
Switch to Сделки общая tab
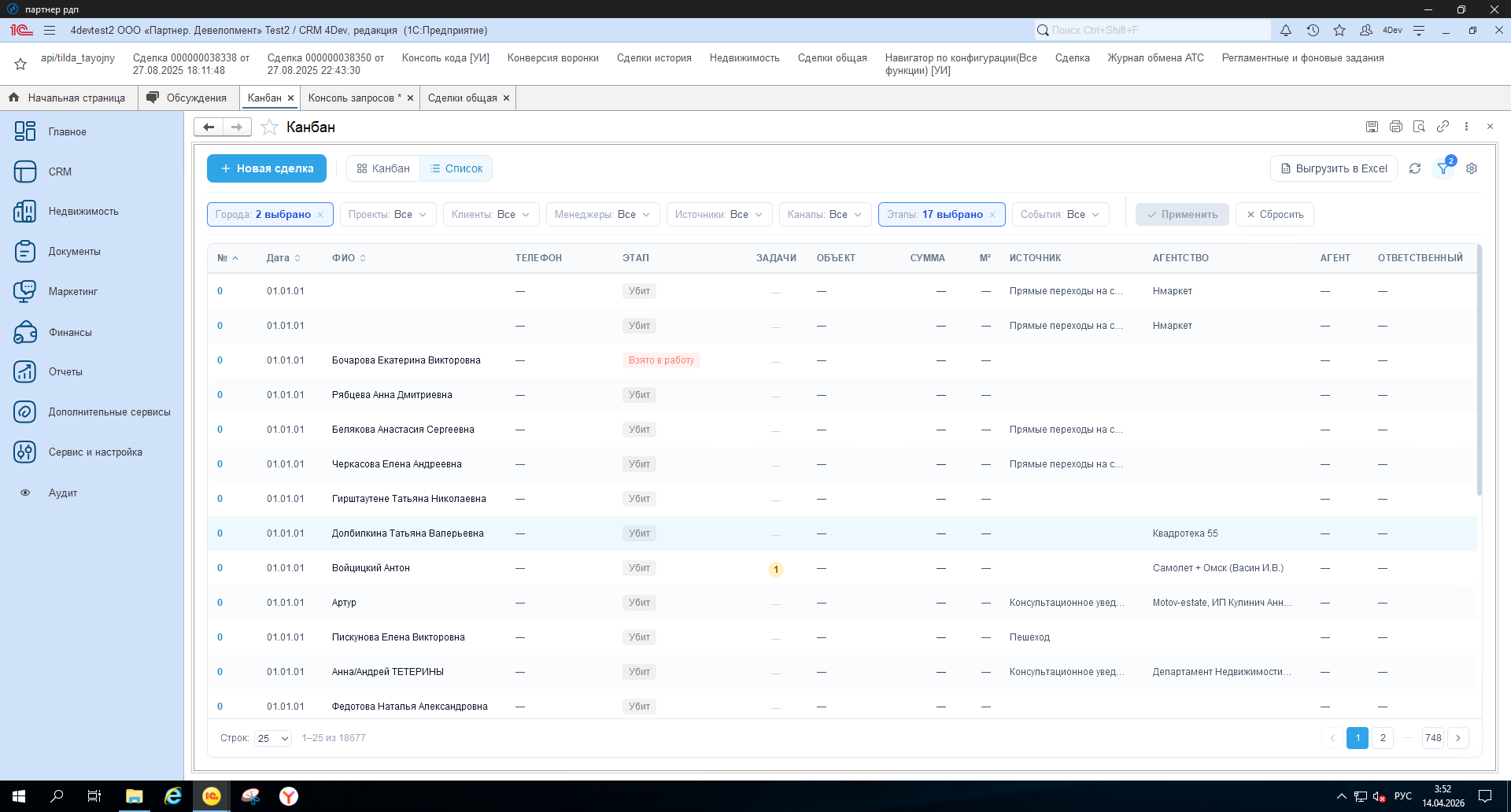coord(462,98)
